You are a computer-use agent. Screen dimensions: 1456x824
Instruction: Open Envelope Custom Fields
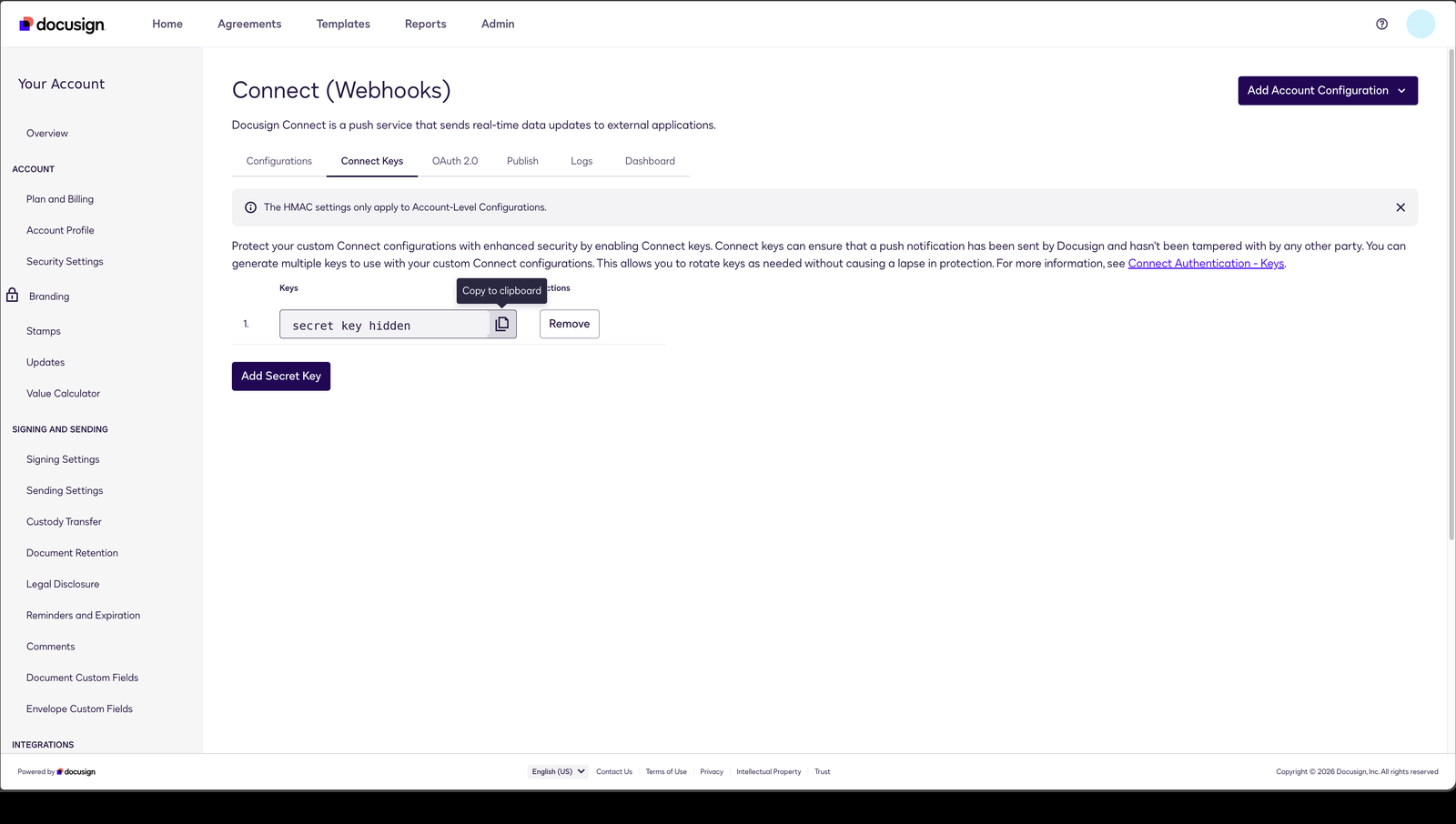79,709
